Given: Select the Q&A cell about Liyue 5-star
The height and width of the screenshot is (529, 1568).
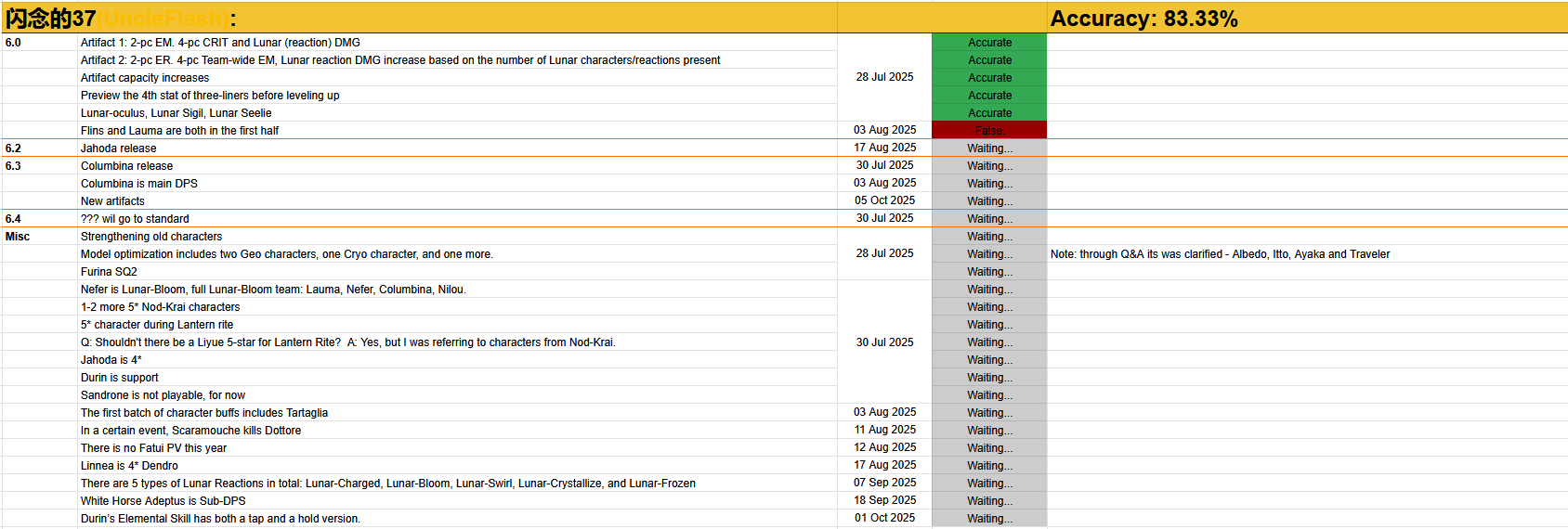Looking at the screenshot, I should tap(457, 342).
